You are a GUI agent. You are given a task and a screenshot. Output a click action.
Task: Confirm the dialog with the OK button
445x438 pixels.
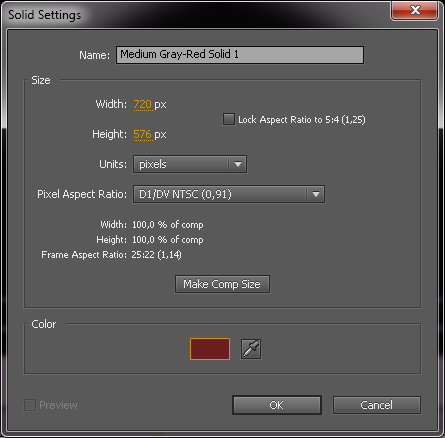(277, 405)
